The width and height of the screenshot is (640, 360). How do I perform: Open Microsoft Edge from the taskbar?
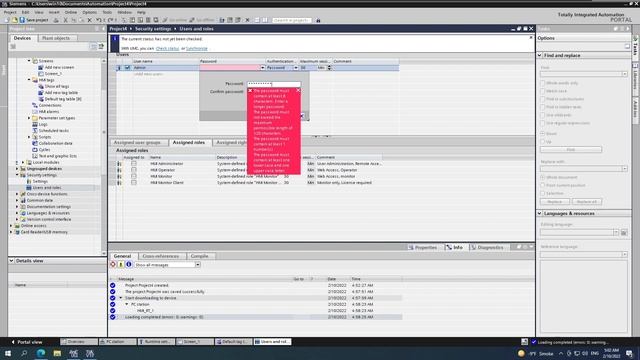click(x=41, y=353)
